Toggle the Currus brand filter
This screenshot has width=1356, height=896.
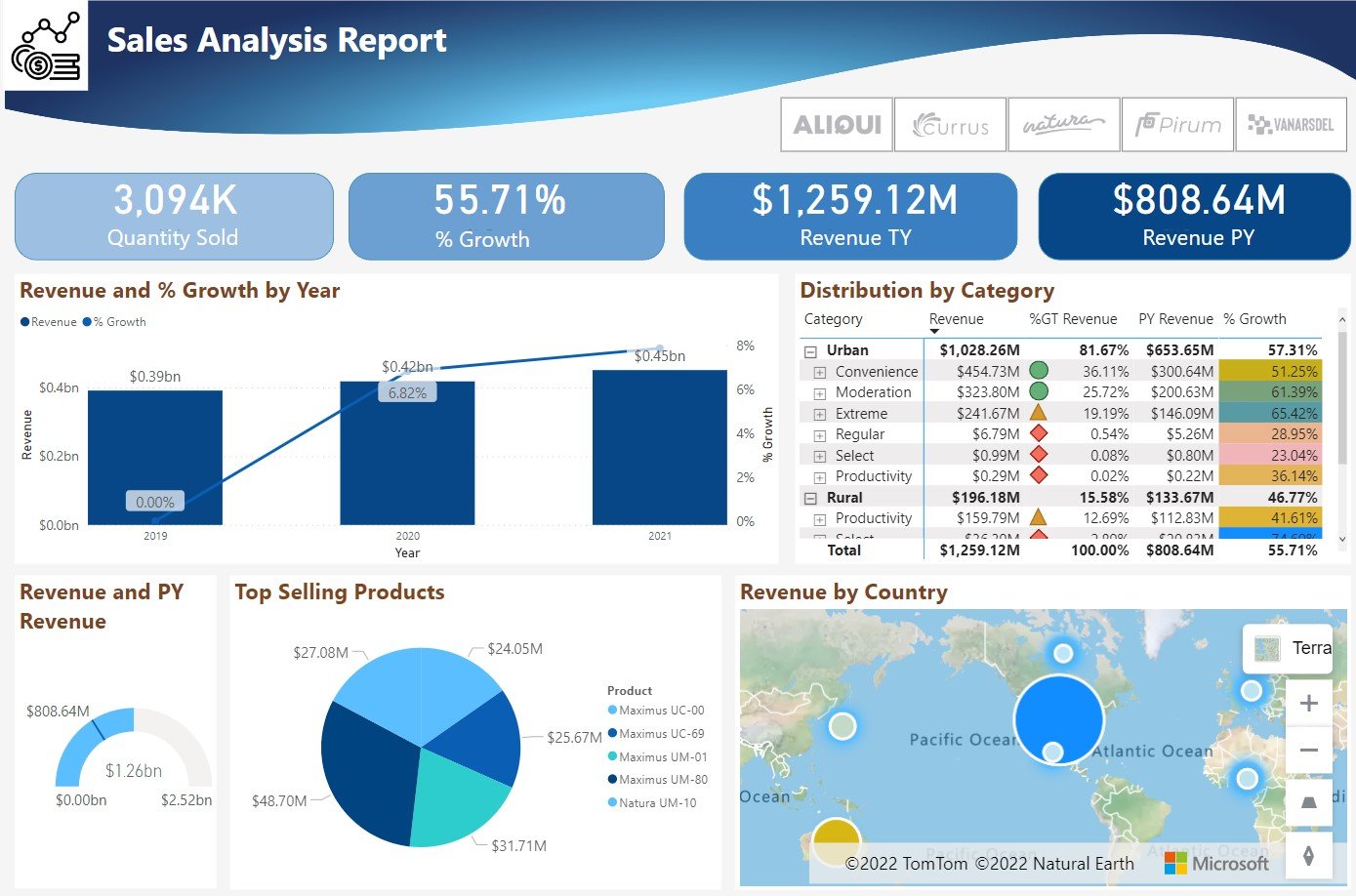950,124
